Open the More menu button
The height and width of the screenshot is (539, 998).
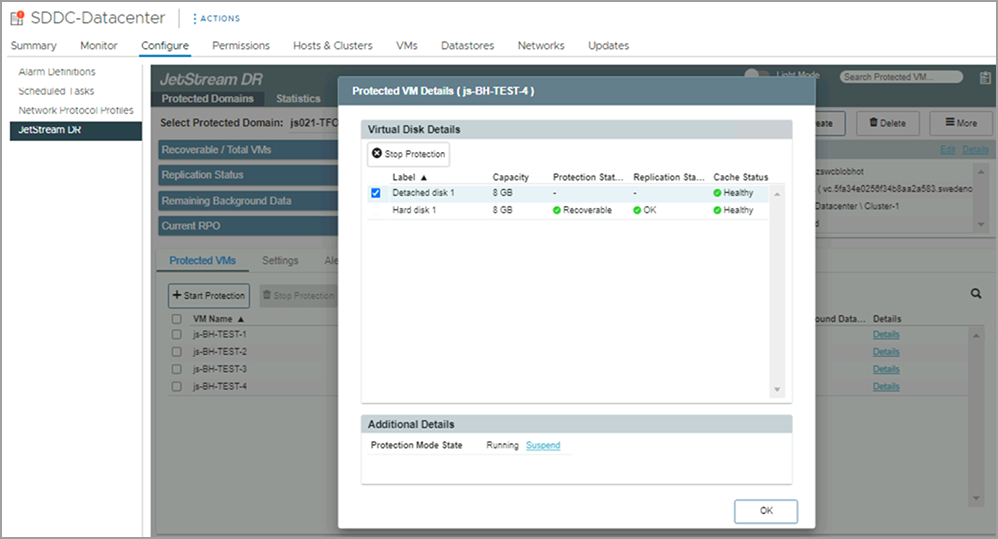[953, 123]
